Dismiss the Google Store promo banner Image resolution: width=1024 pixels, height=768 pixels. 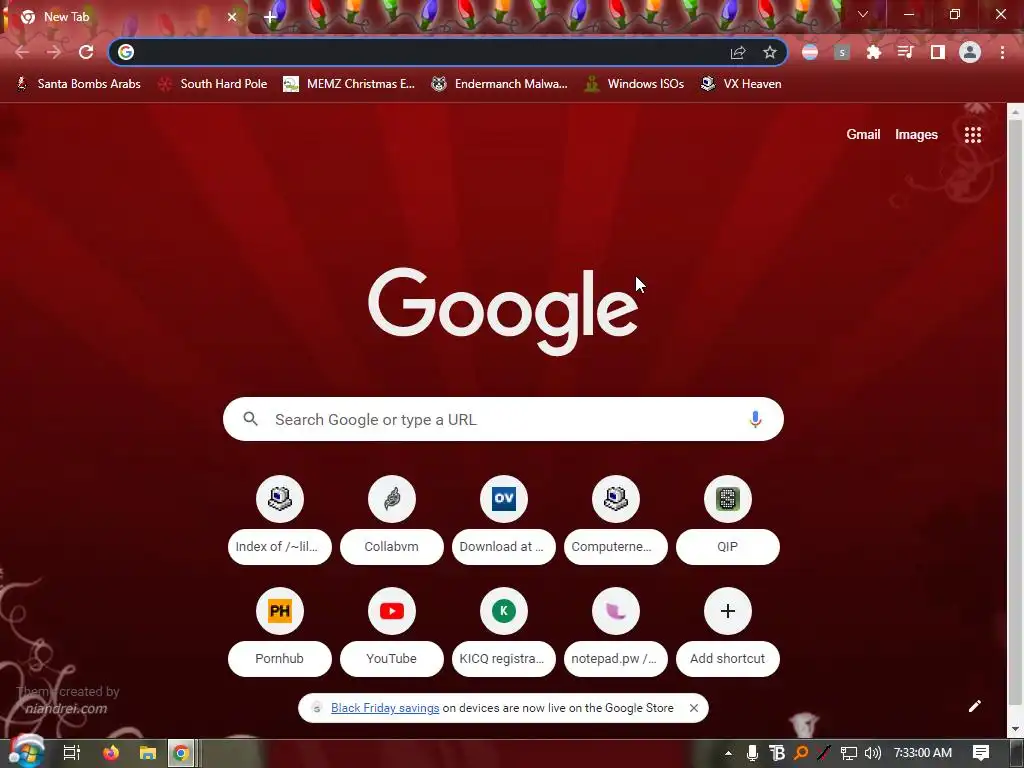(x=694, y=708)
